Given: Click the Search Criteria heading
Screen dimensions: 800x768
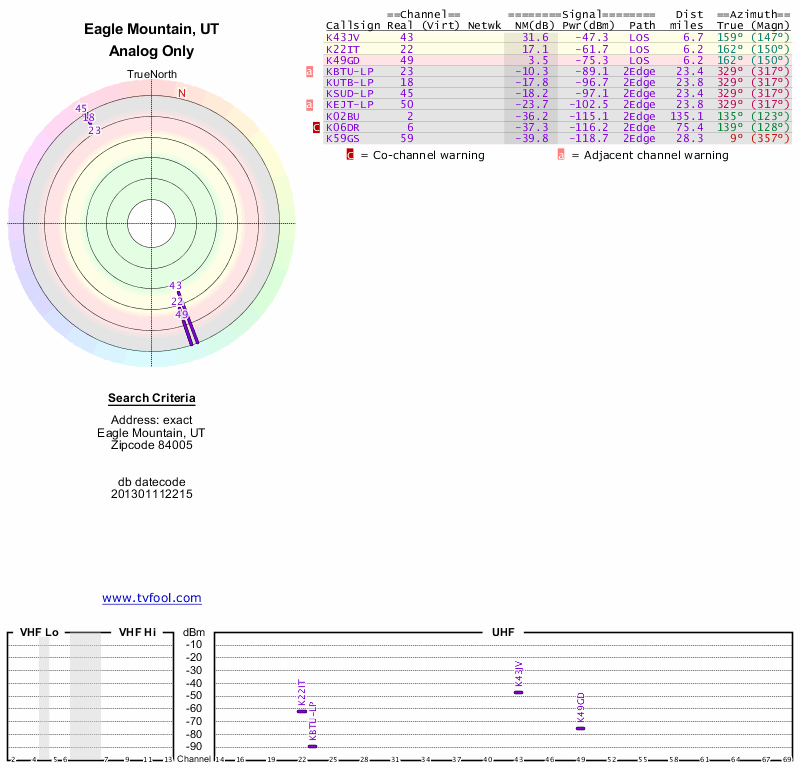Looking at the screenshot, I should pyautogui.click(x=152, y=398).
